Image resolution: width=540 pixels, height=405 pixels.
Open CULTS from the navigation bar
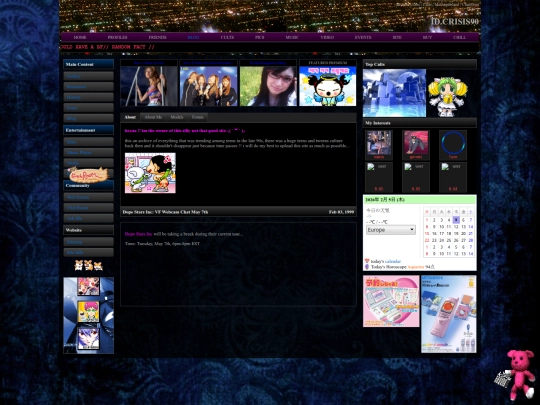click(227, 37)
